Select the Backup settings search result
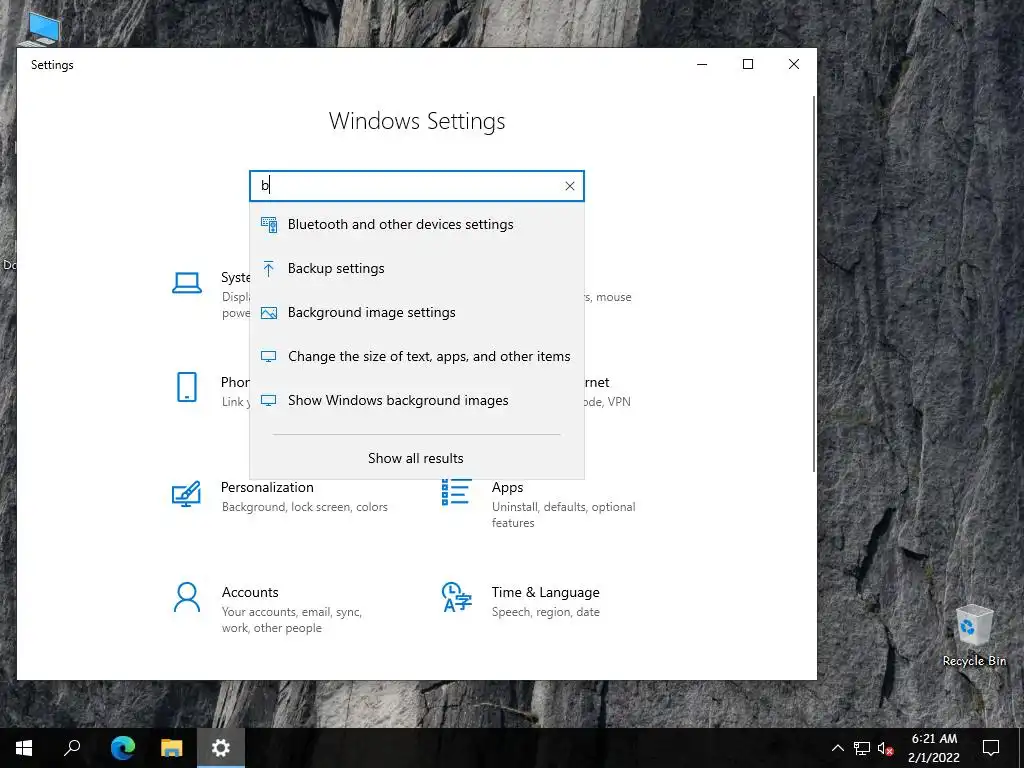 click(x=417, y=268)
